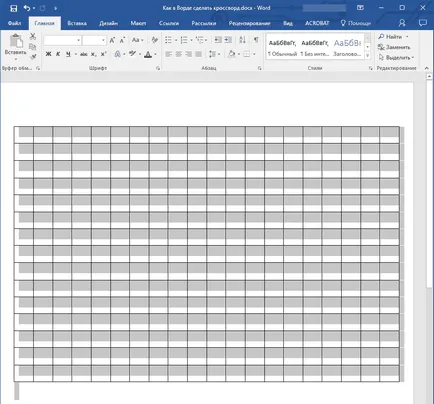
Task: Open the comments speech bubble icon
Action: [423, 23]
